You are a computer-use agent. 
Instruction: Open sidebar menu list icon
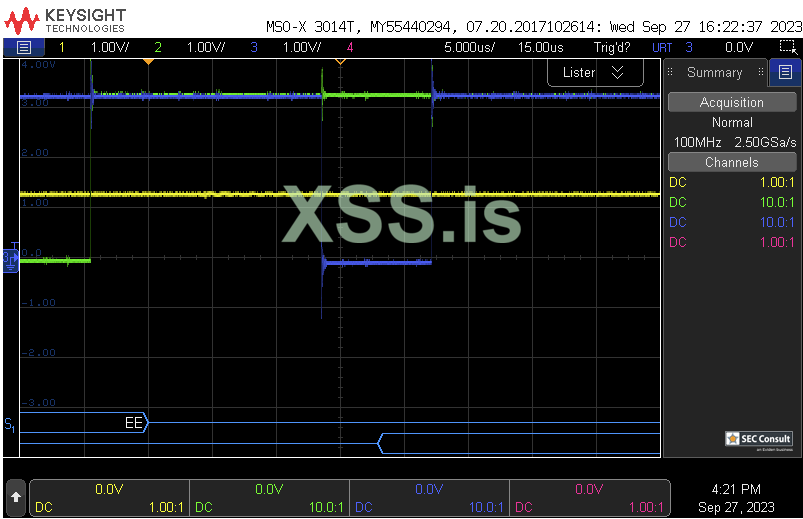(785, 72)
